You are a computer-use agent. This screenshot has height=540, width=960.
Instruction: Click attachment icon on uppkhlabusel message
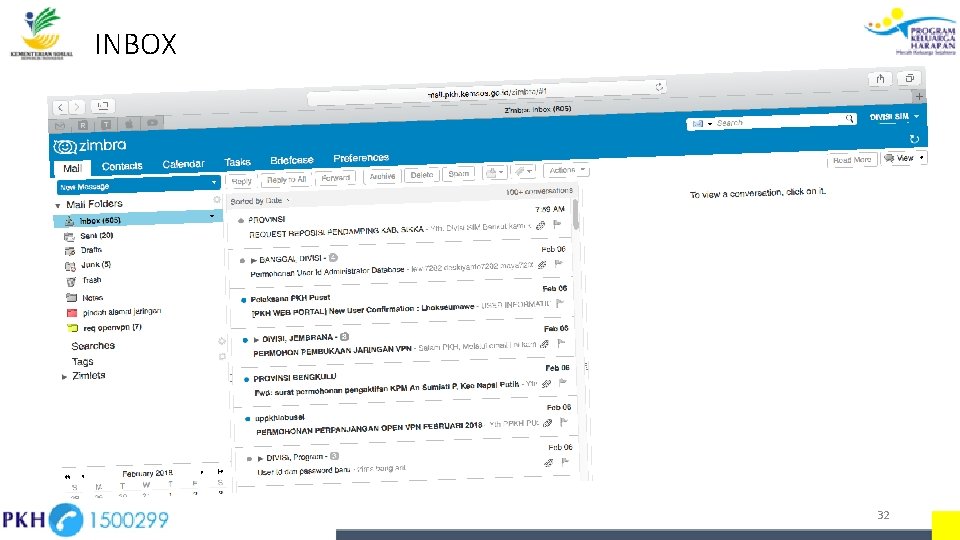[x=548, y=422]
